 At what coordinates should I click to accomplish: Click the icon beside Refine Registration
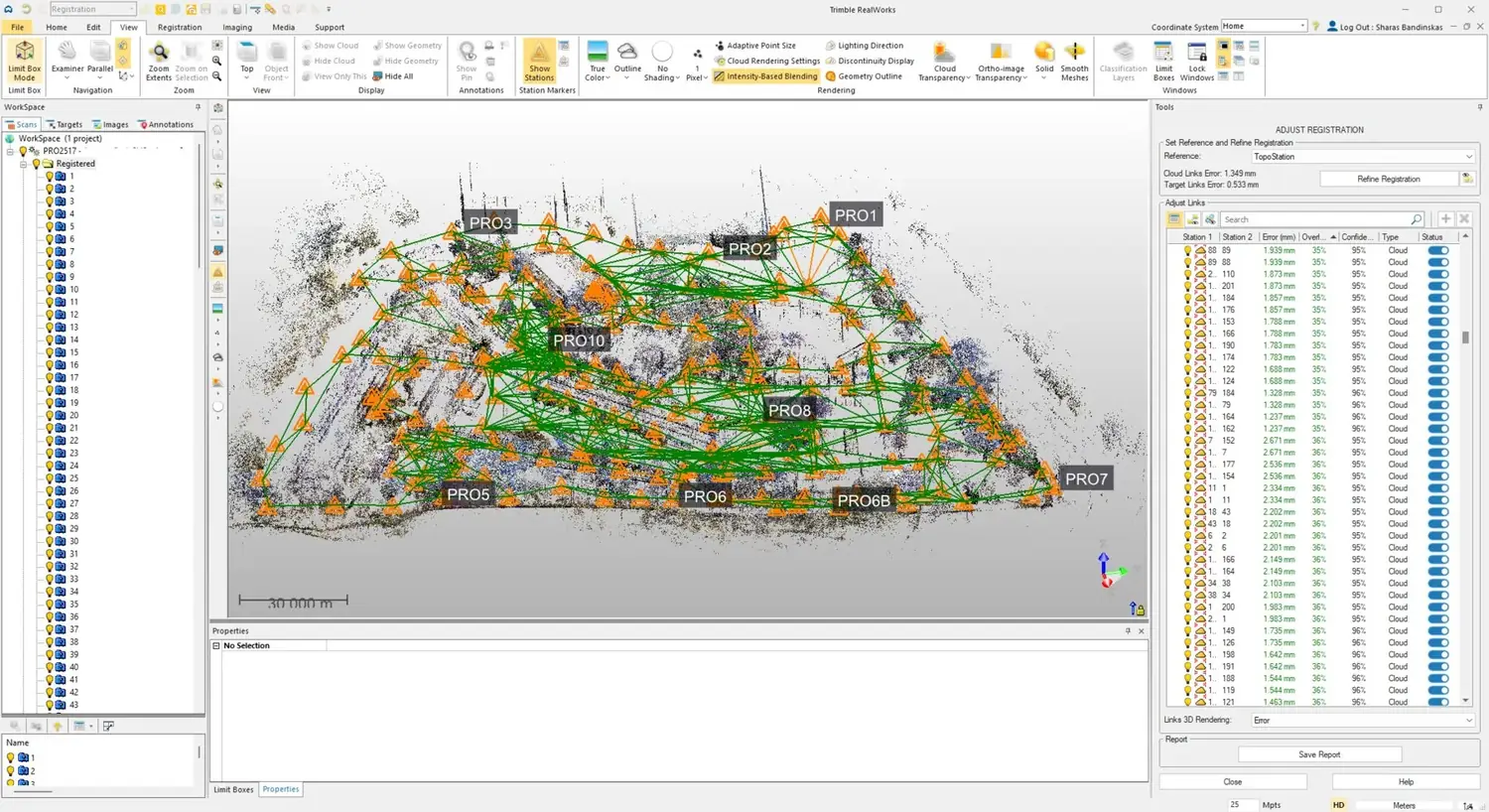point(1467,179)
